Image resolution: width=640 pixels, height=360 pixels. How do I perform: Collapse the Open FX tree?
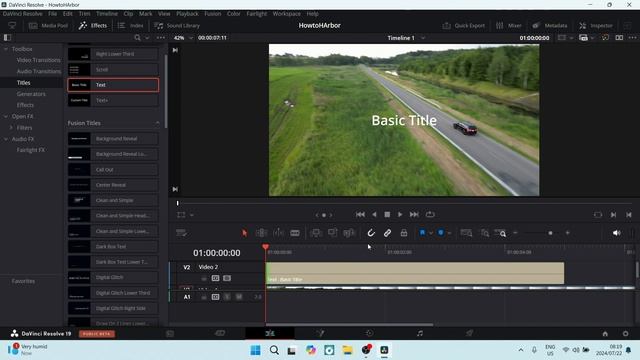pyautogui.click(x=6, y=116)
